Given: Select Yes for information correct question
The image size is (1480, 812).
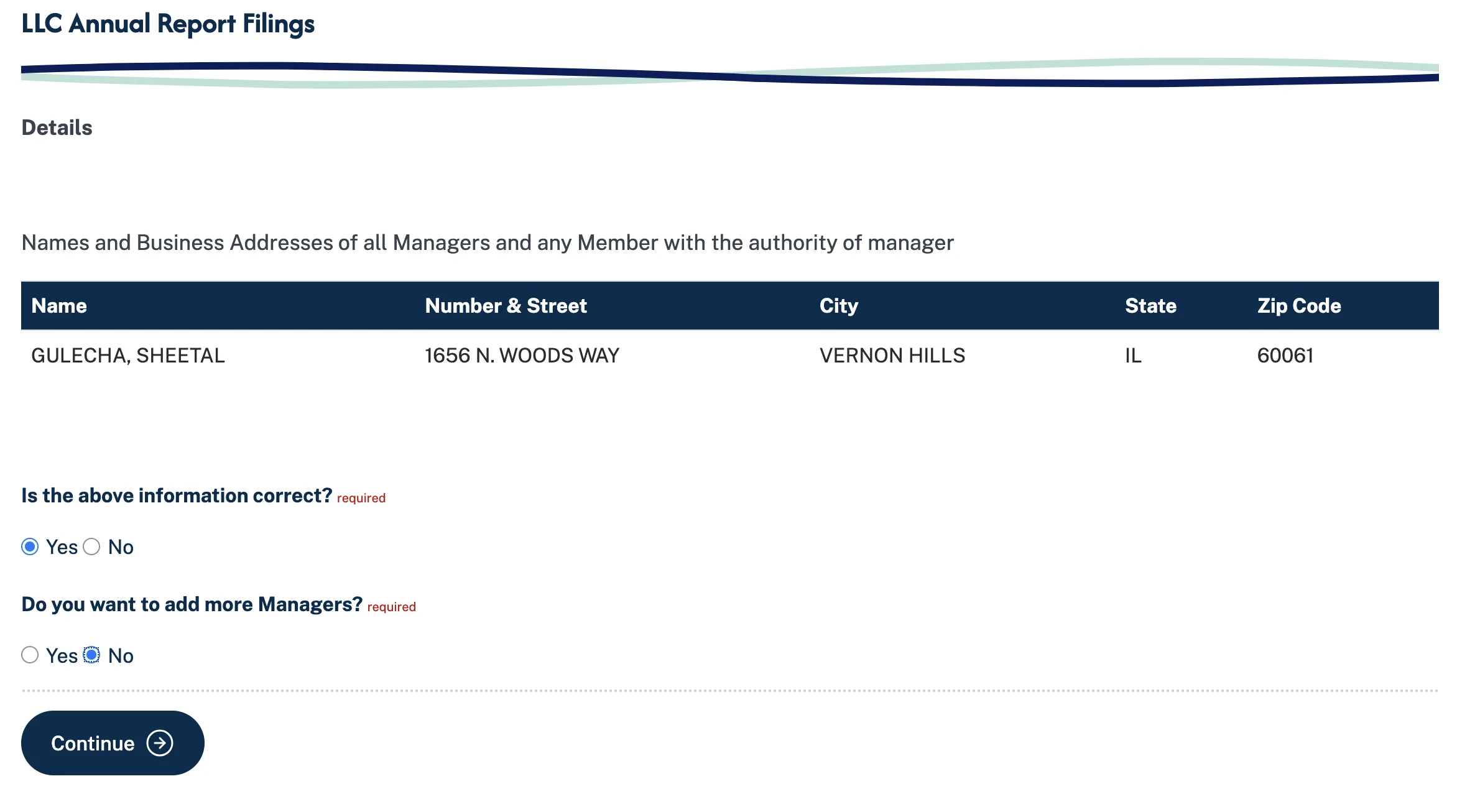Looking at the screenshot, I should click(29, 547).
